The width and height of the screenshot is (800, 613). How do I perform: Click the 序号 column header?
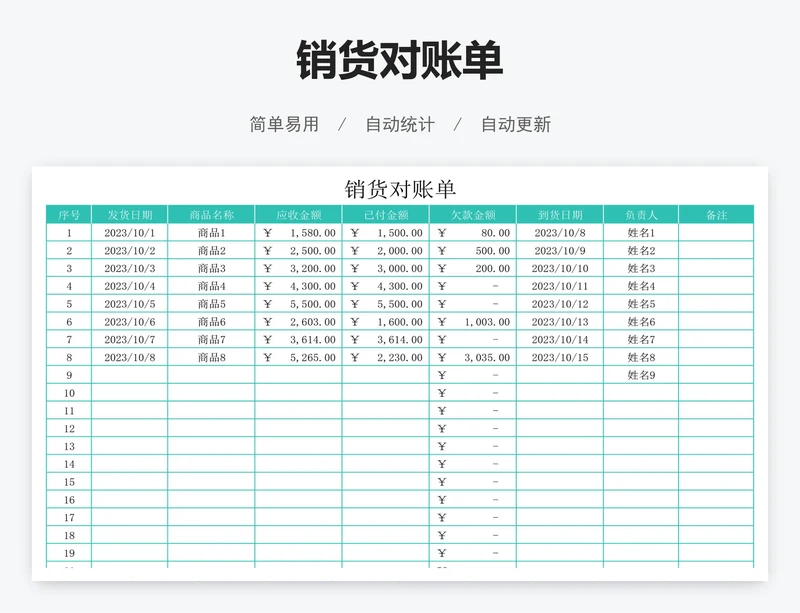[x=69, y=215]
